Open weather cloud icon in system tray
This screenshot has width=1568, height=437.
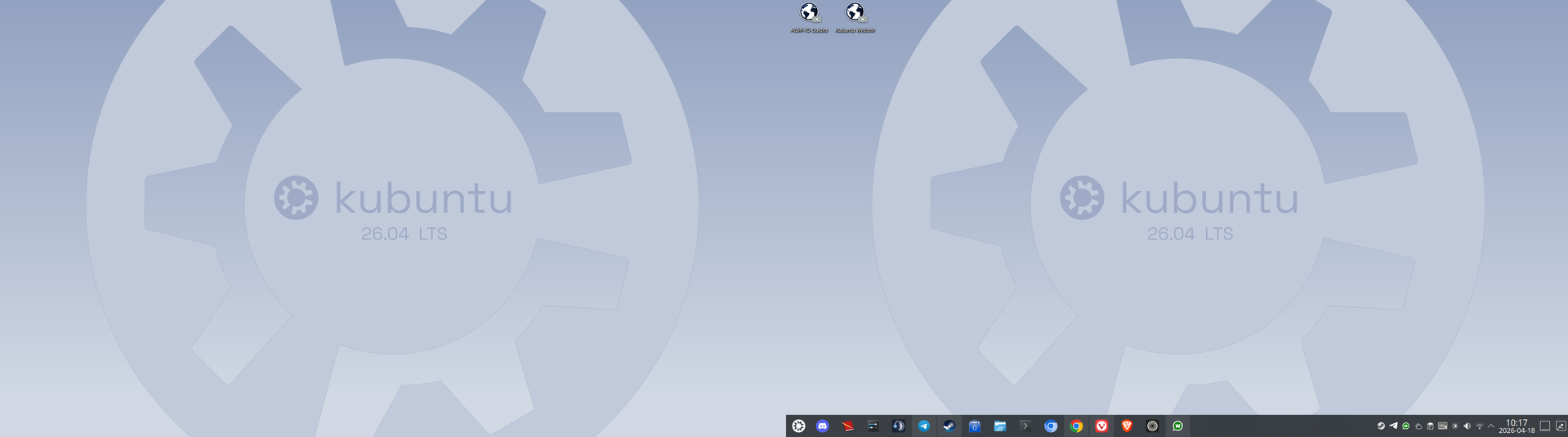coord(1418,426)
